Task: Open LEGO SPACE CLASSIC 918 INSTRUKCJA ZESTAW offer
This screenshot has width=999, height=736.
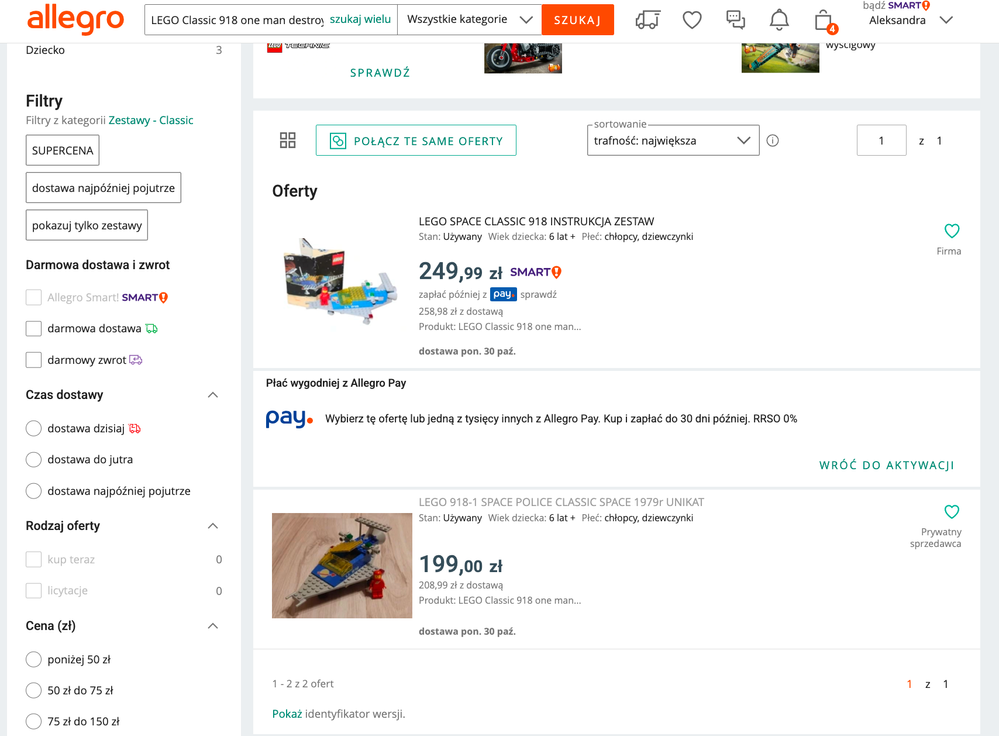Action: tap(536, 221)
